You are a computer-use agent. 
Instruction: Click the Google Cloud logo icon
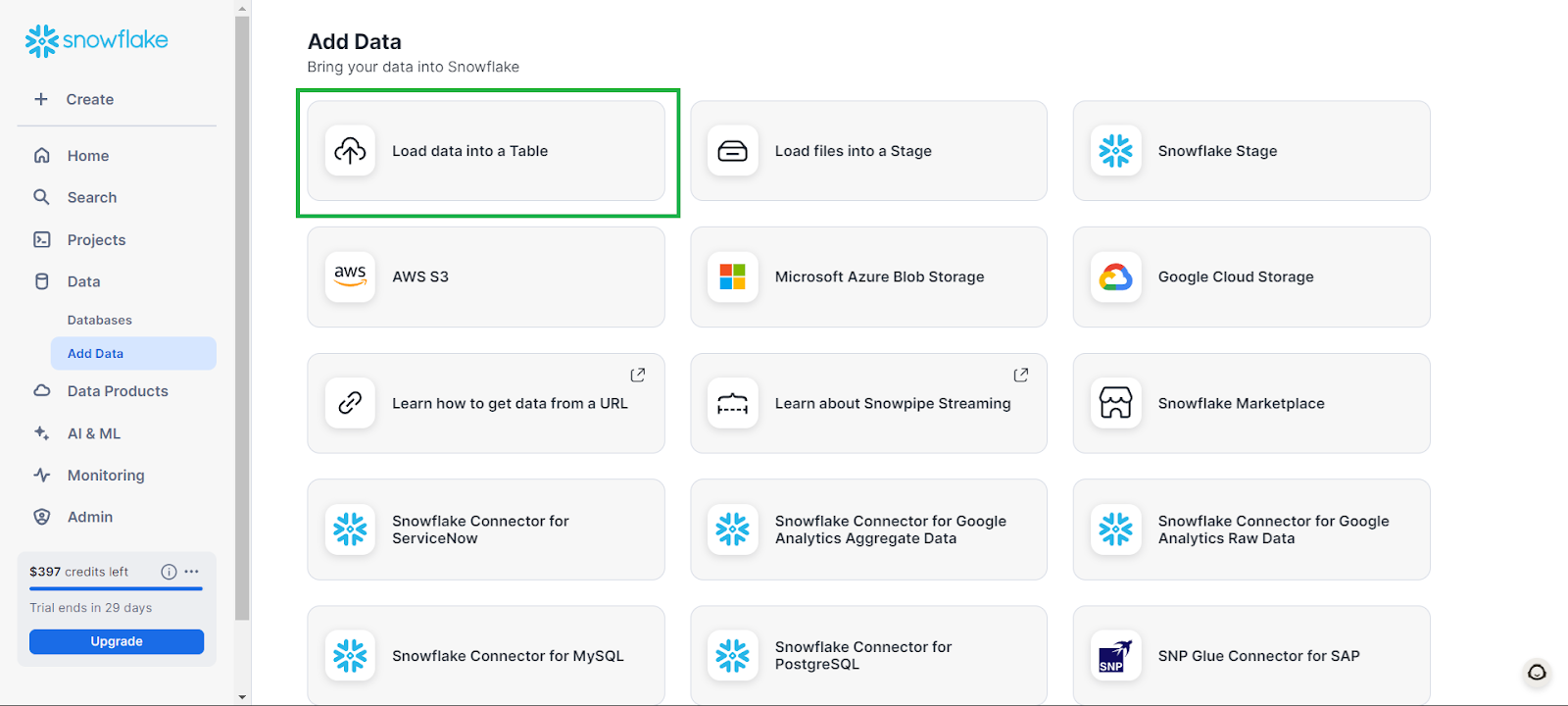click(1115, 277)
